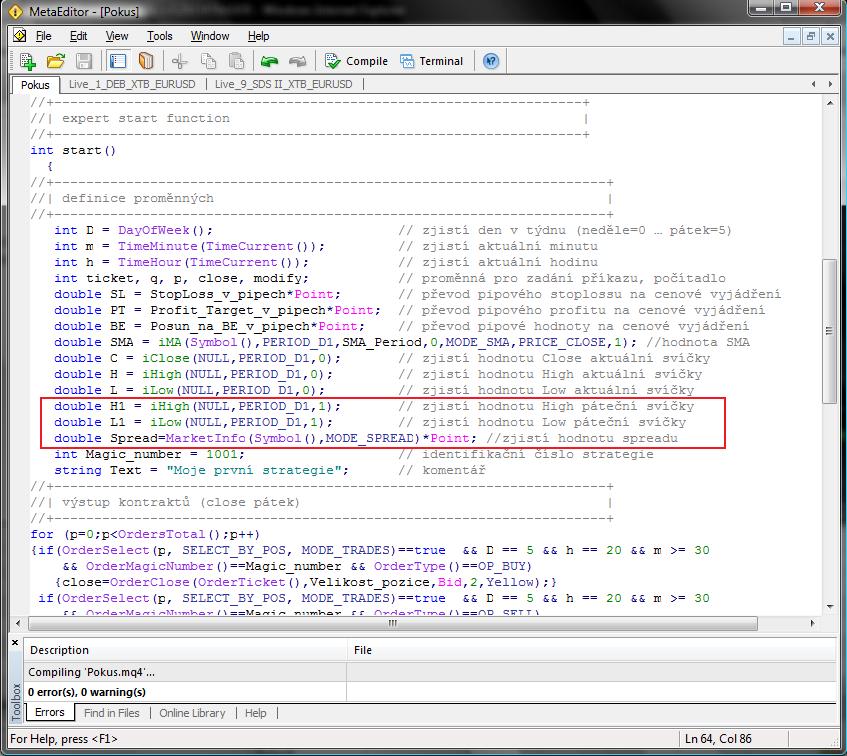Select the Online Library tab
Screen dimensions: 847x756
(192, 713)
